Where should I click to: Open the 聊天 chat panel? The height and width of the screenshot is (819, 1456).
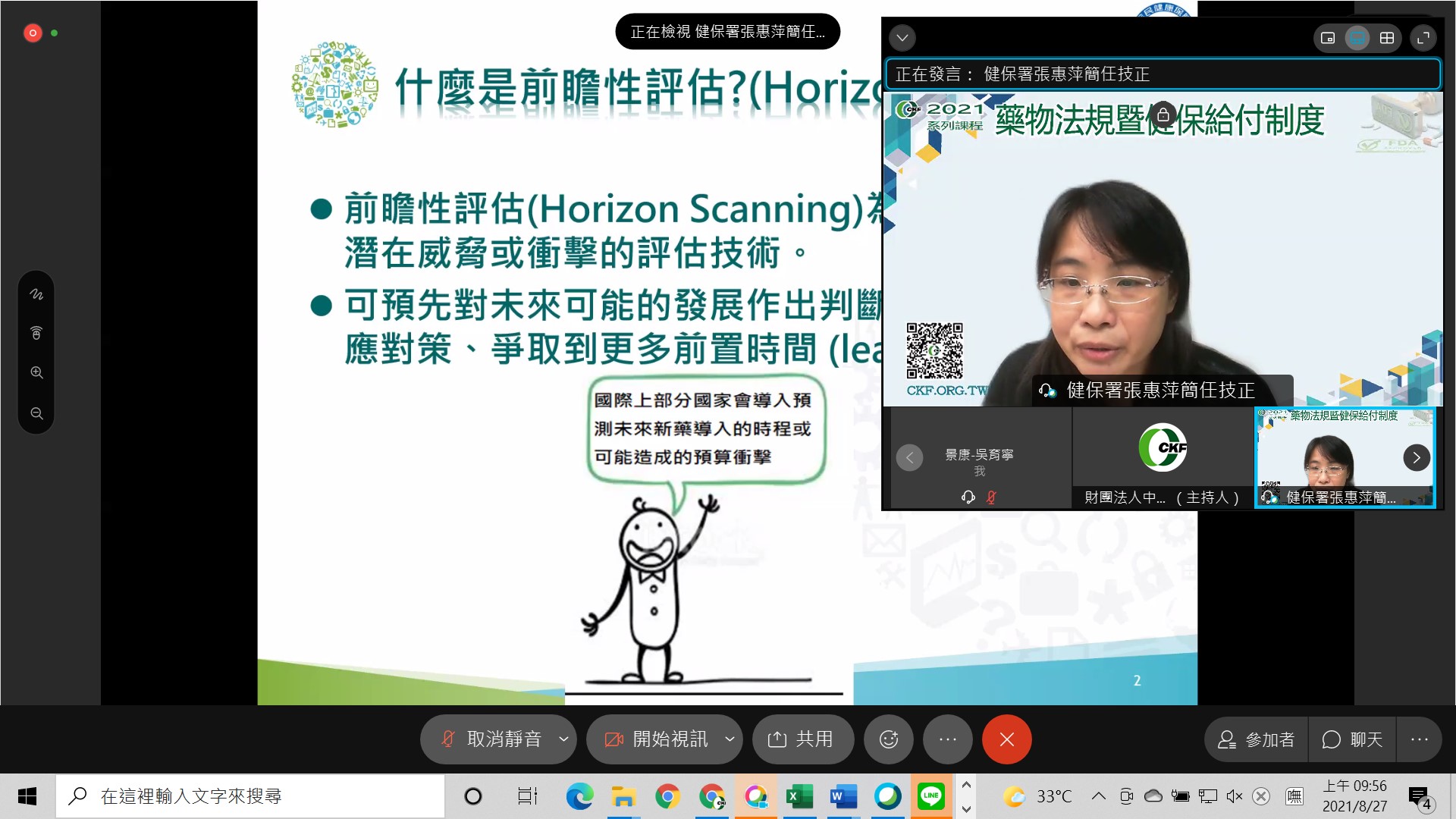point(1352,739)
